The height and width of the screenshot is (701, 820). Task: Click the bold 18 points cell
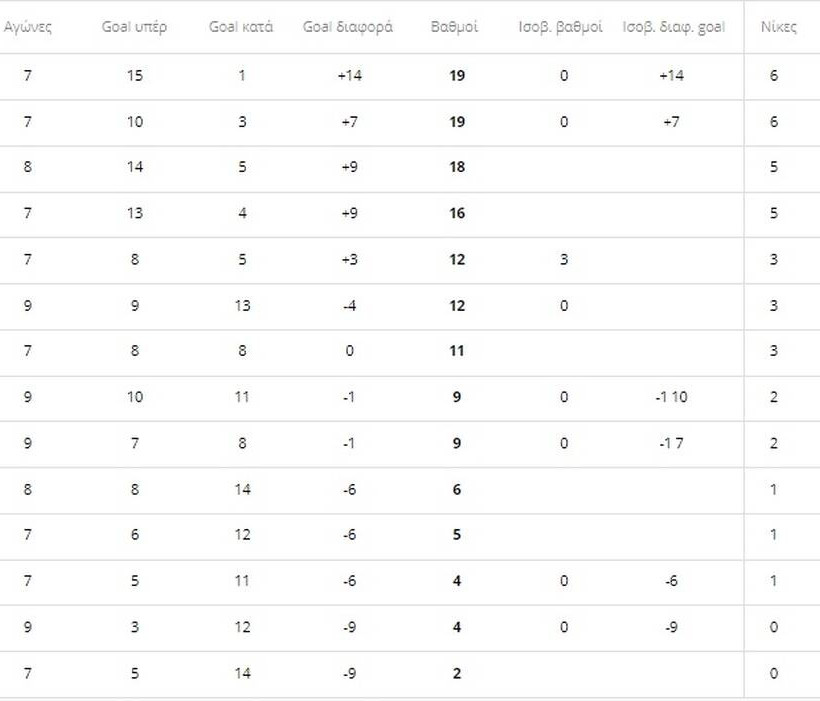coord(457,167)
